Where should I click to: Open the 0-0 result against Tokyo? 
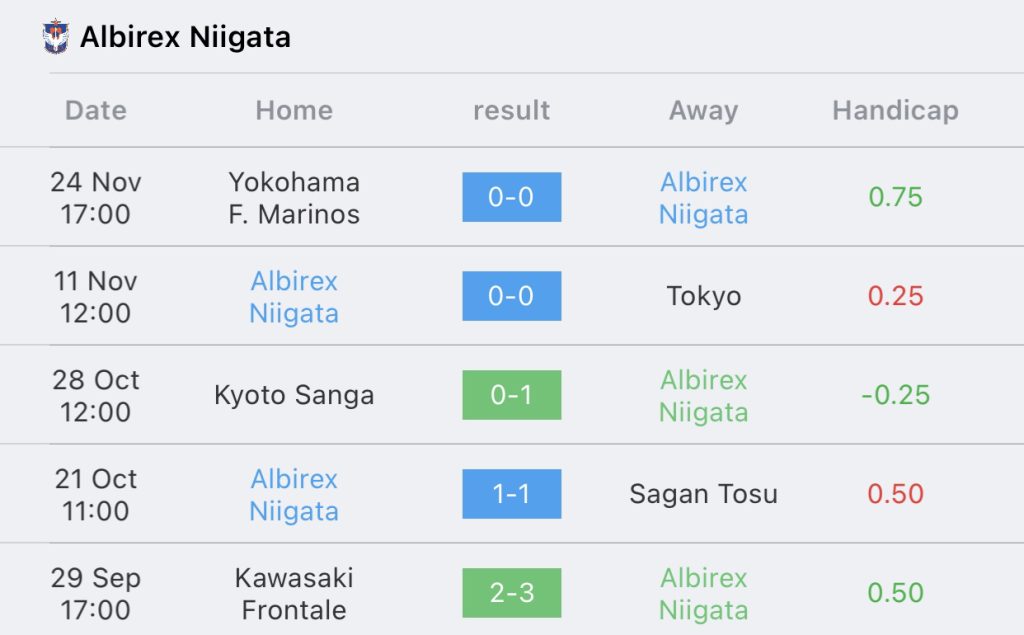[x=511, y=296]
